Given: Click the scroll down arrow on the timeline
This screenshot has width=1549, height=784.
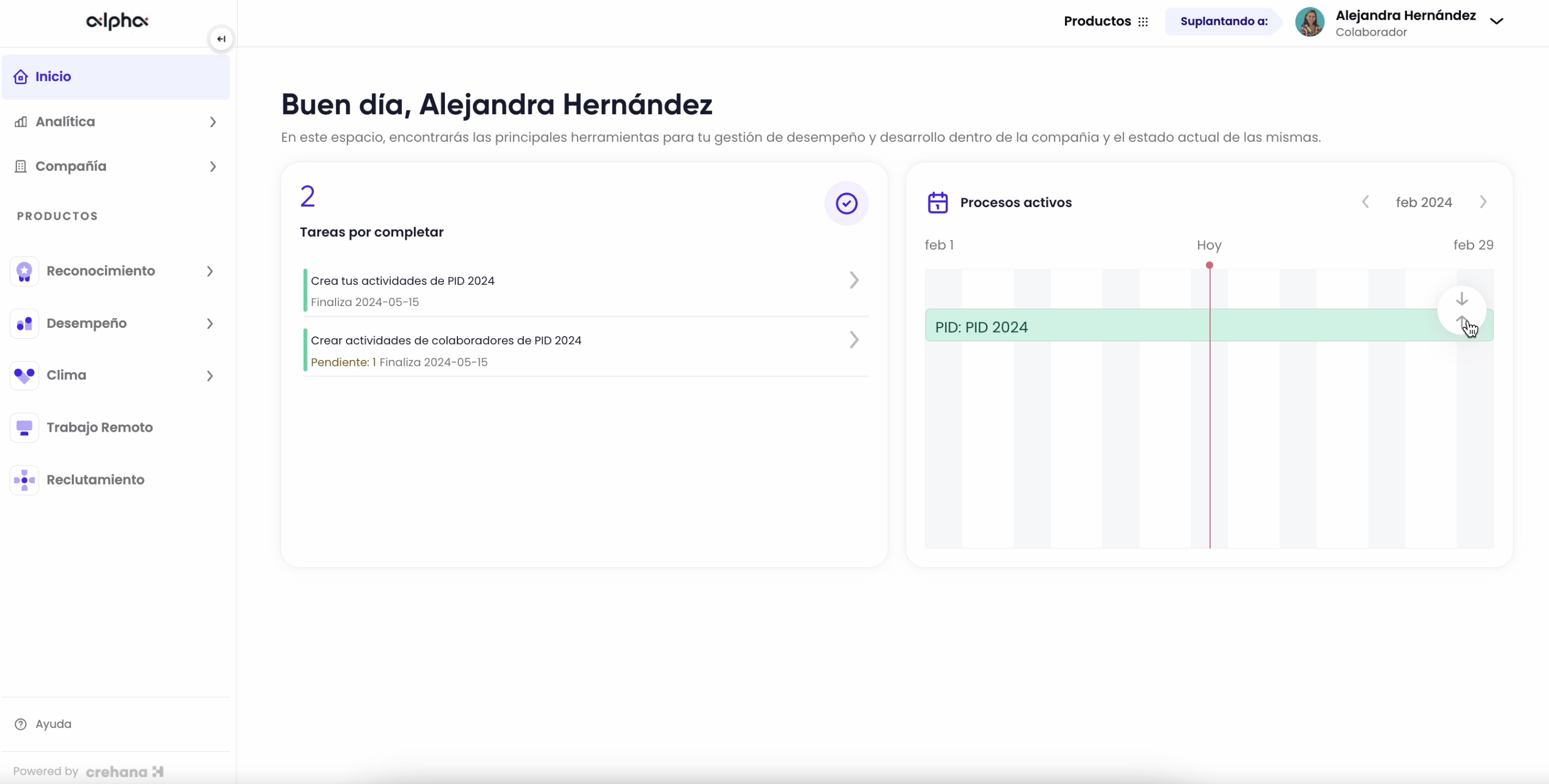Looking at the screenshot, I should (x=1463, y=299).
